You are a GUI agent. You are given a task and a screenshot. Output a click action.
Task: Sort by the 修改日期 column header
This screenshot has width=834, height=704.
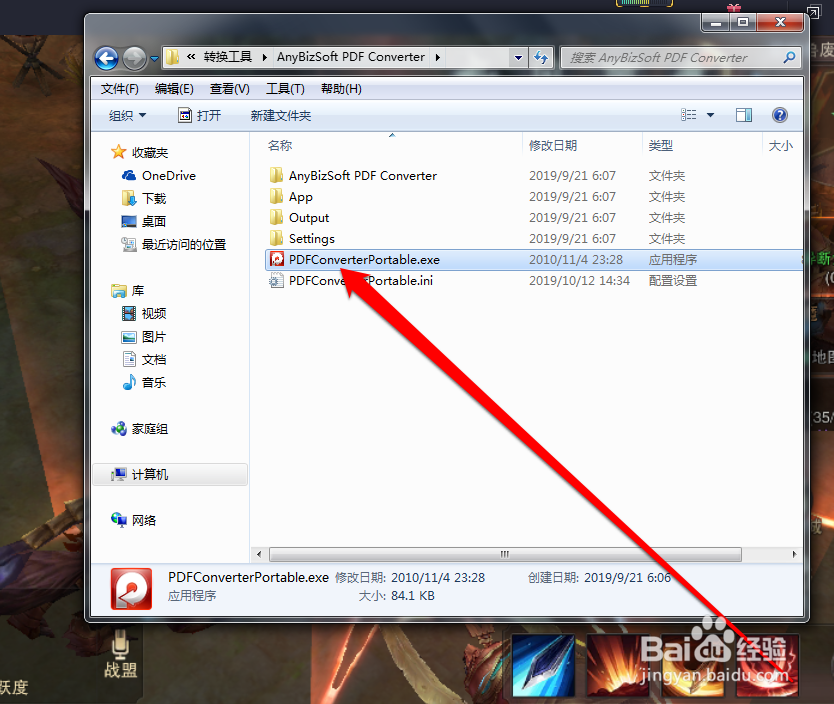tap(553, 146)
